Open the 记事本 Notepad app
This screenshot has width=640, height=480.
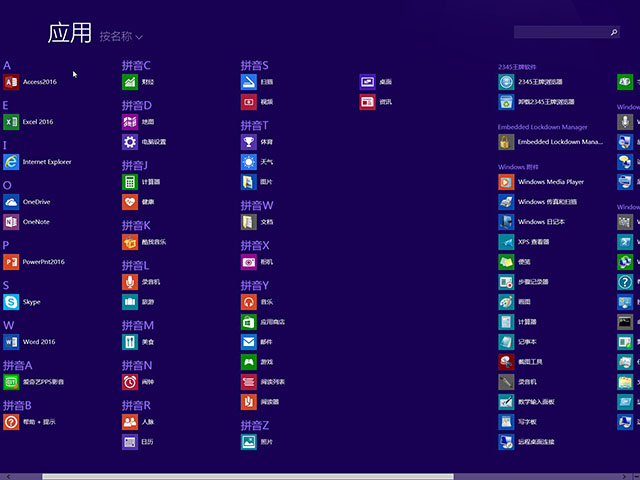click(518, 342)
